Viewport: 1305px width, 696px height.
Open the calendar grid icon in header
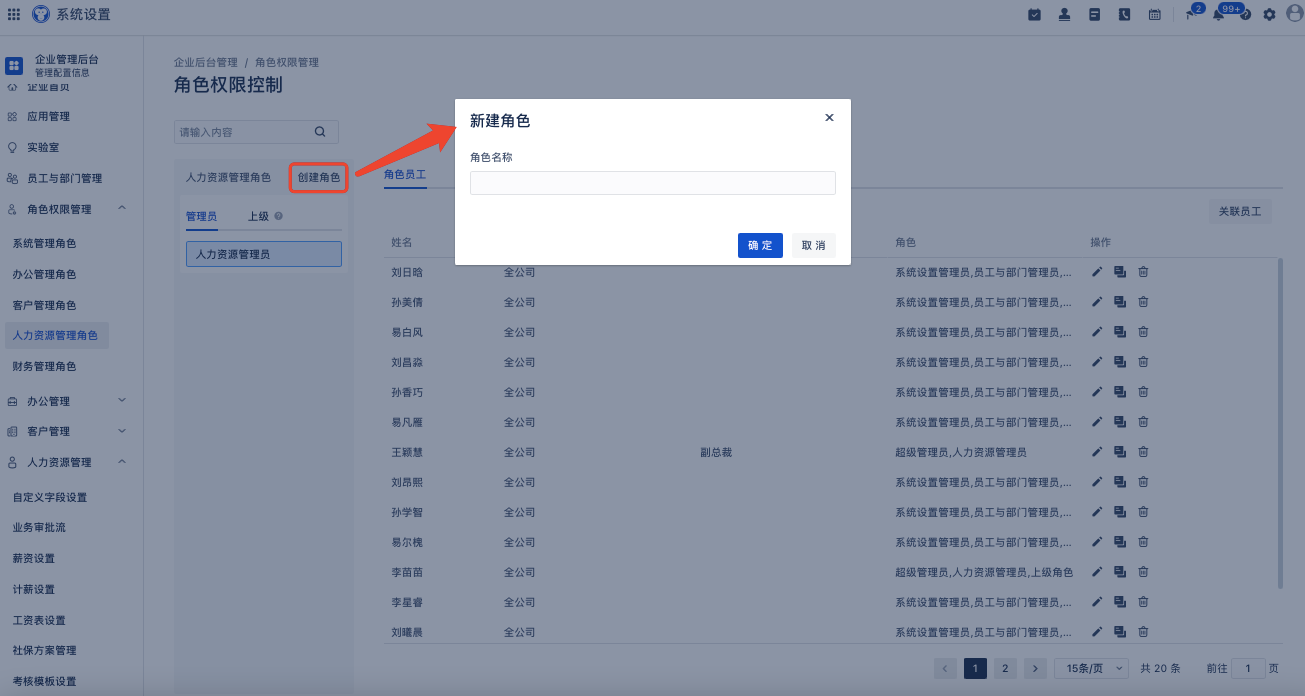pyautogui.click(x=1155, y=14)
